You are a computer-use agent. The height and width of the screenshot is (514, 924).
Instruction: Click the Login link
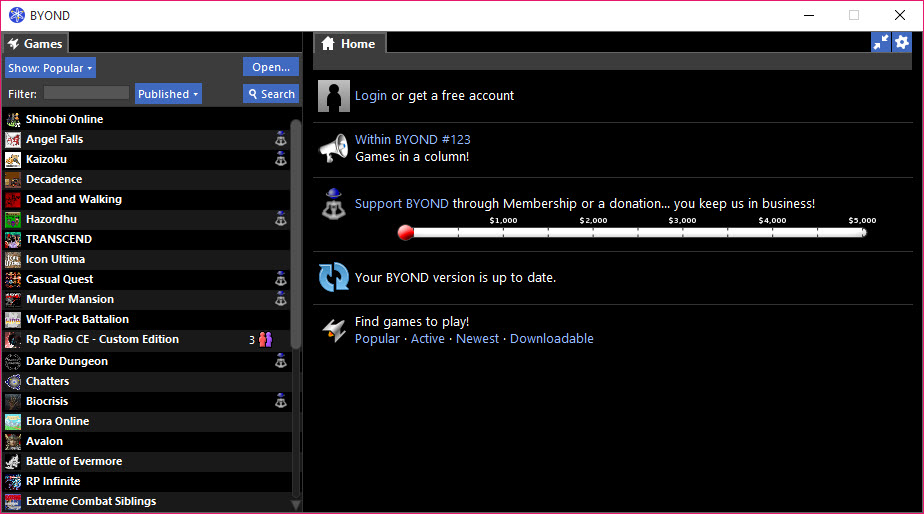371,95
